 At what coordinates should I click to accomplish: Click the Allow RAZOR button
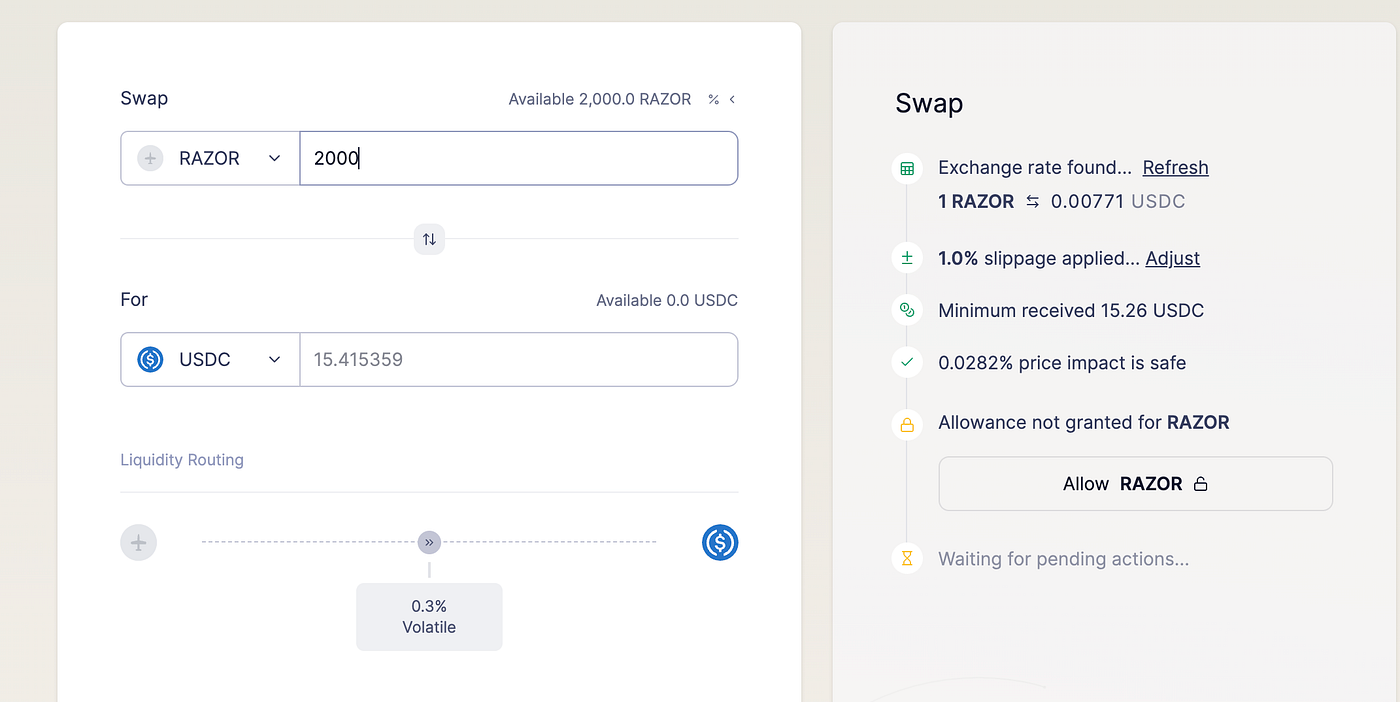tap(1135, 484)
